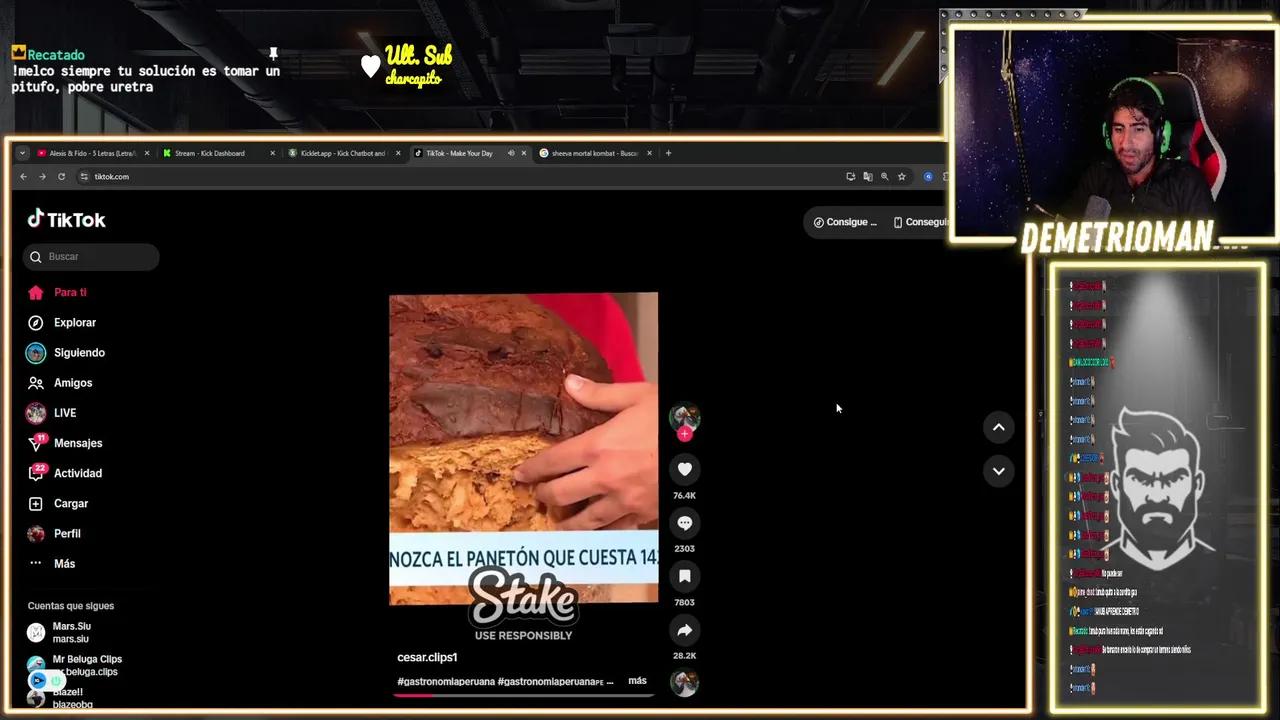Click the share icon on the video
The width and height of the screenshot is (1280, 720).
tap(684, 629)
